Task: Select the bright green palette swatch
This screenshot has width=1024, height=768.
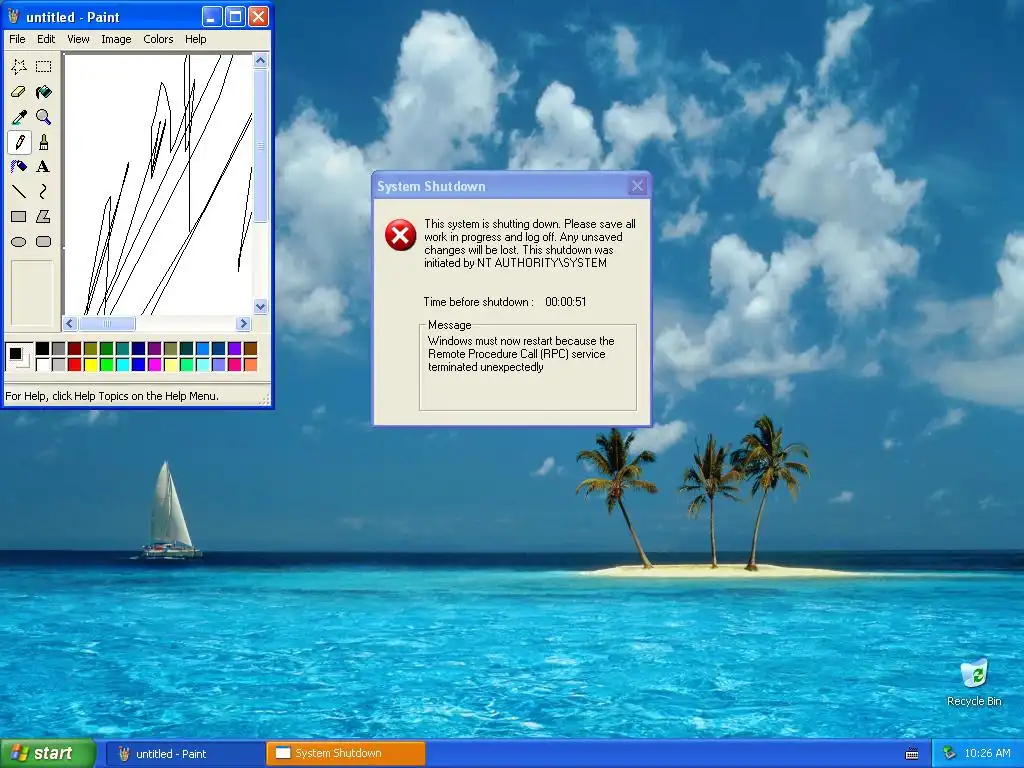Action: tap(106, 364)
